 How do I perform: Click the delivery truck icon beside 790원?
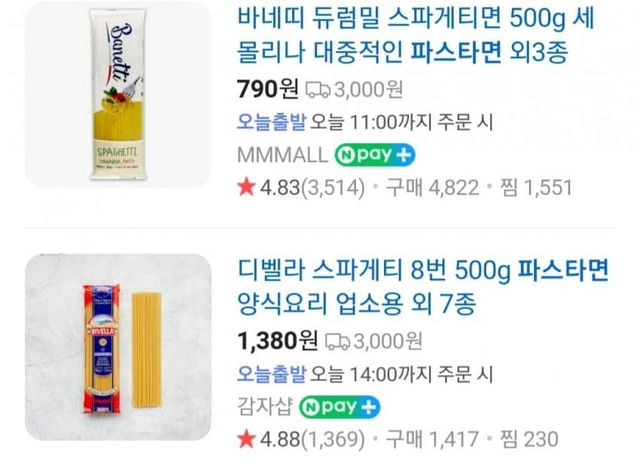[318, 90]
